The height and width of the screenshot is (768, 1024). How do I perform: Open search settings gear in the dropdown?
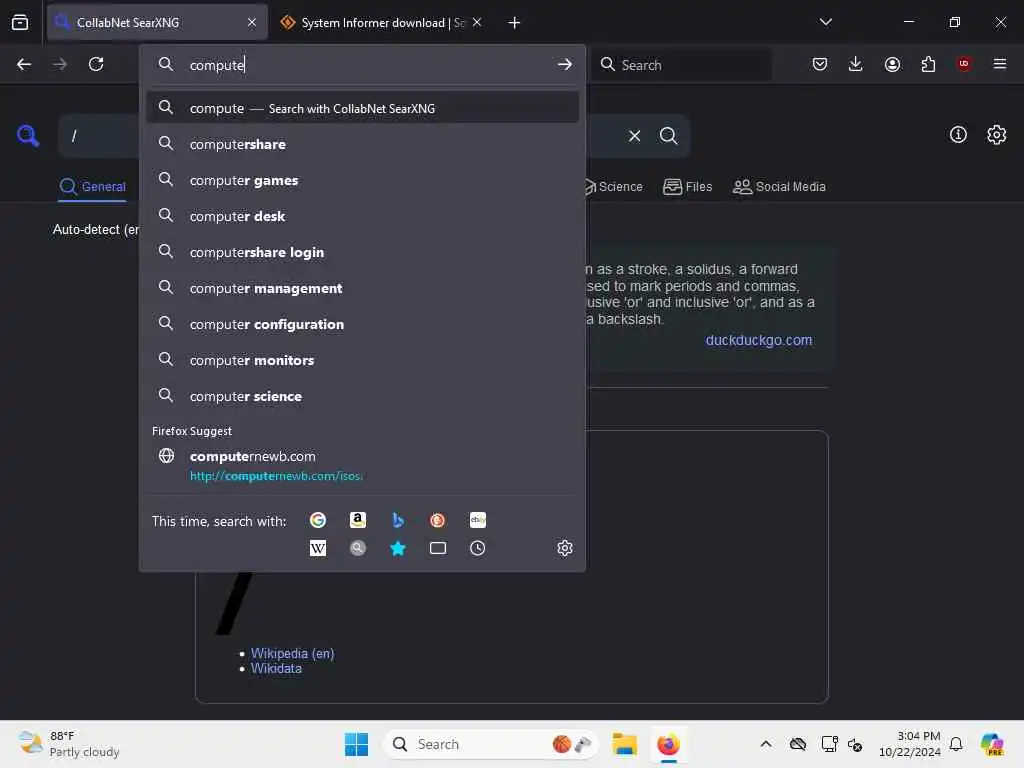[565, 548]
